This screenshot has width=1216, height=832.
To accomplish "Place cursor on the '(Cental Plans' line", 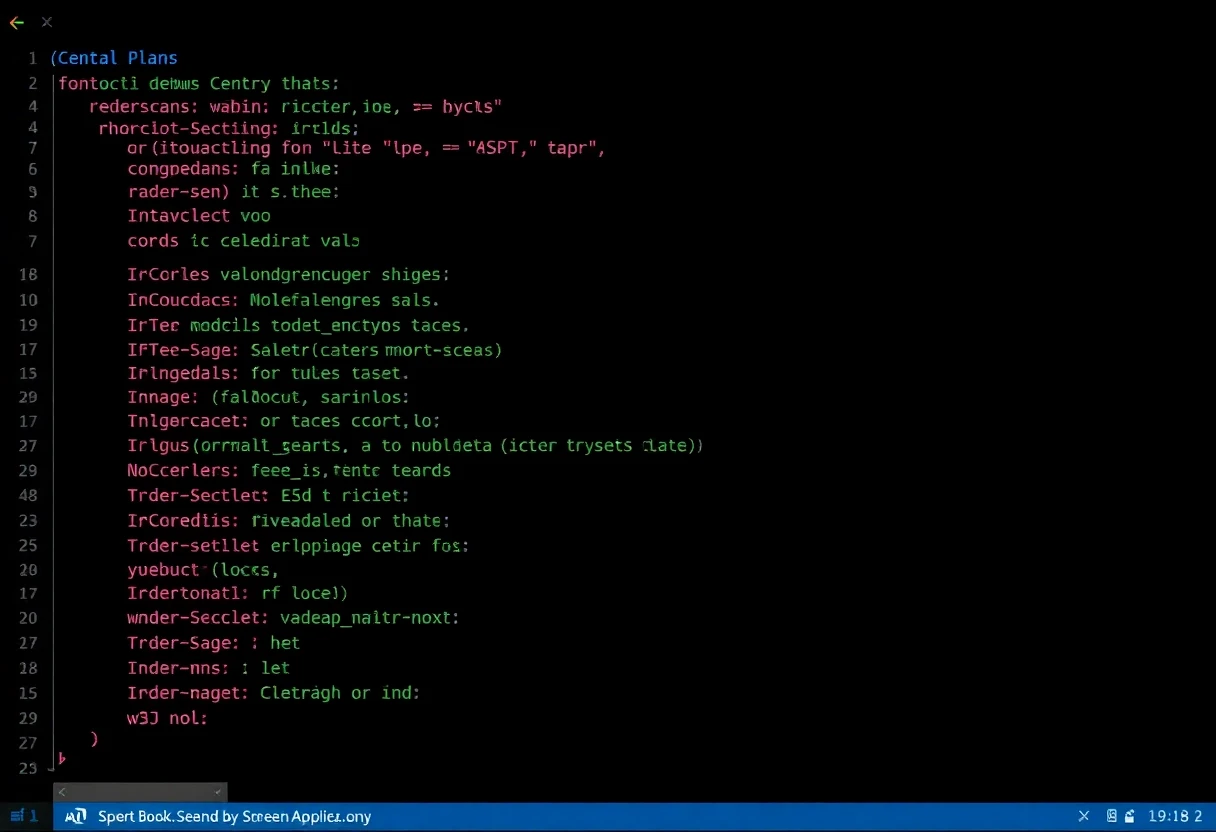I will tap(114, 57).
